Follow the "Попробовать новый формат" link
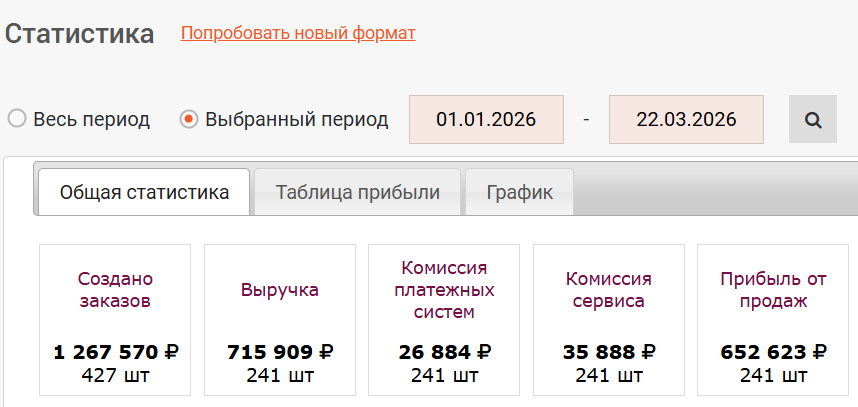The width and height of the screenshot is (858, 407). [x=298, y=33]
